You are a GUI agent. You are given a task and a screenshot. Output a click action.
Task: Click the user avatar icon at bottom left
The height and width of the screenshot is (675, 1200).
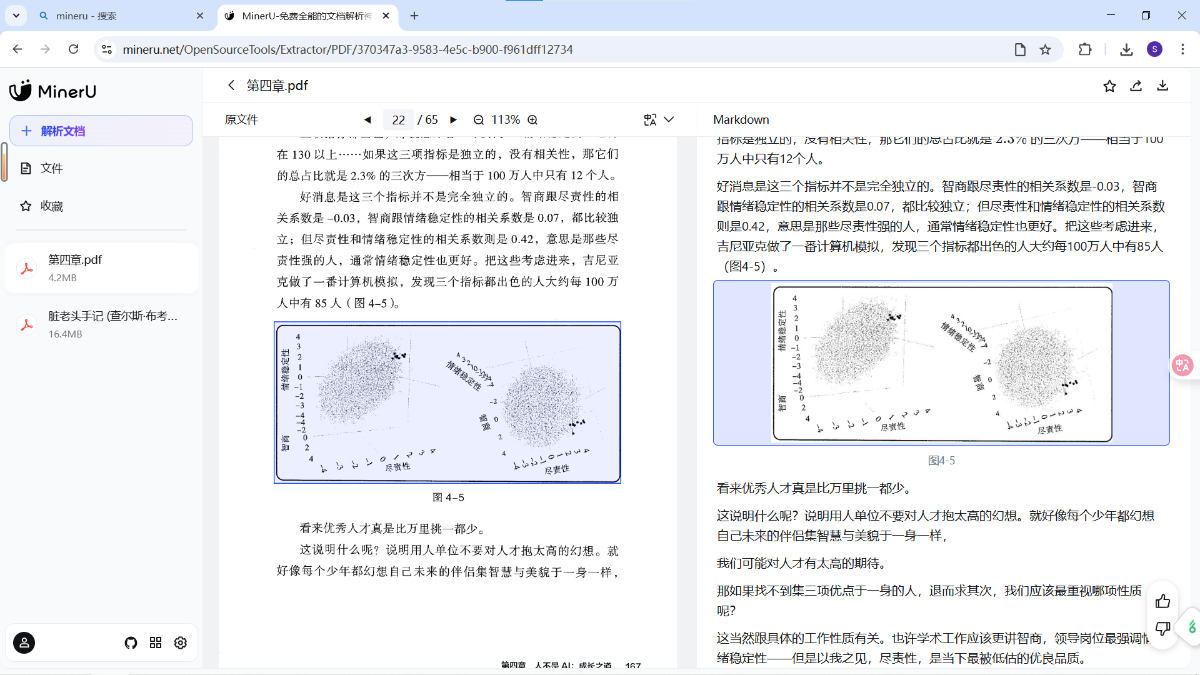[25, 643]
